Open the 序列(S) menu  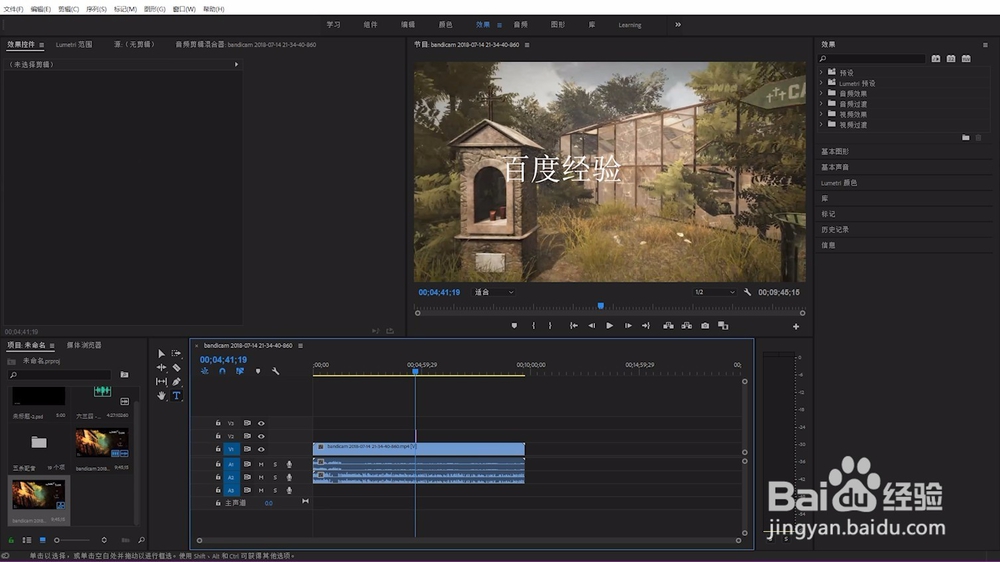[x=96, y=9]
